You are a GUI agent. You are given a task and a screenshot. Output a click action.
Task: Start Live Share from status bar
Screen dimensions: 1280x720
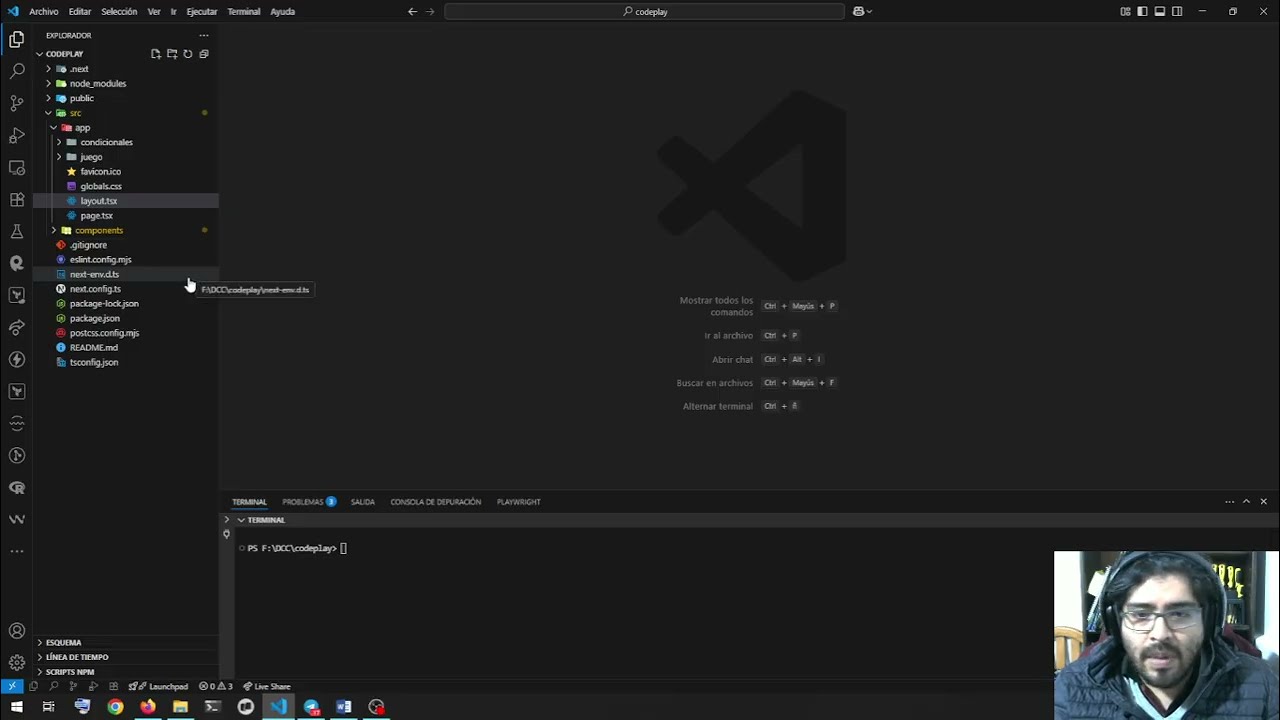click(266, 686)
